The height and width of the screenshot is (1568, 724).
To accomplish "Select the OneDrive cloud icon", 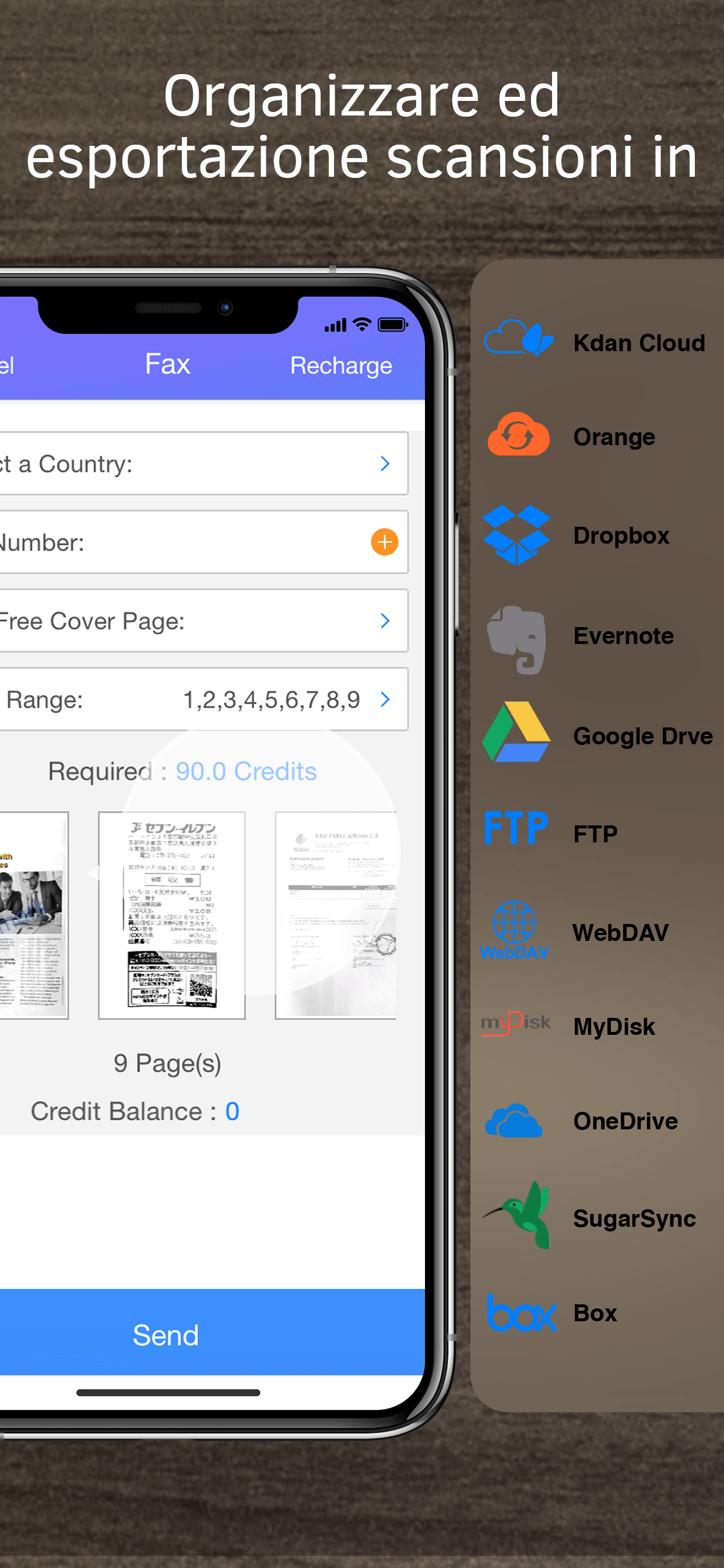I will (x=514, y=1121).
